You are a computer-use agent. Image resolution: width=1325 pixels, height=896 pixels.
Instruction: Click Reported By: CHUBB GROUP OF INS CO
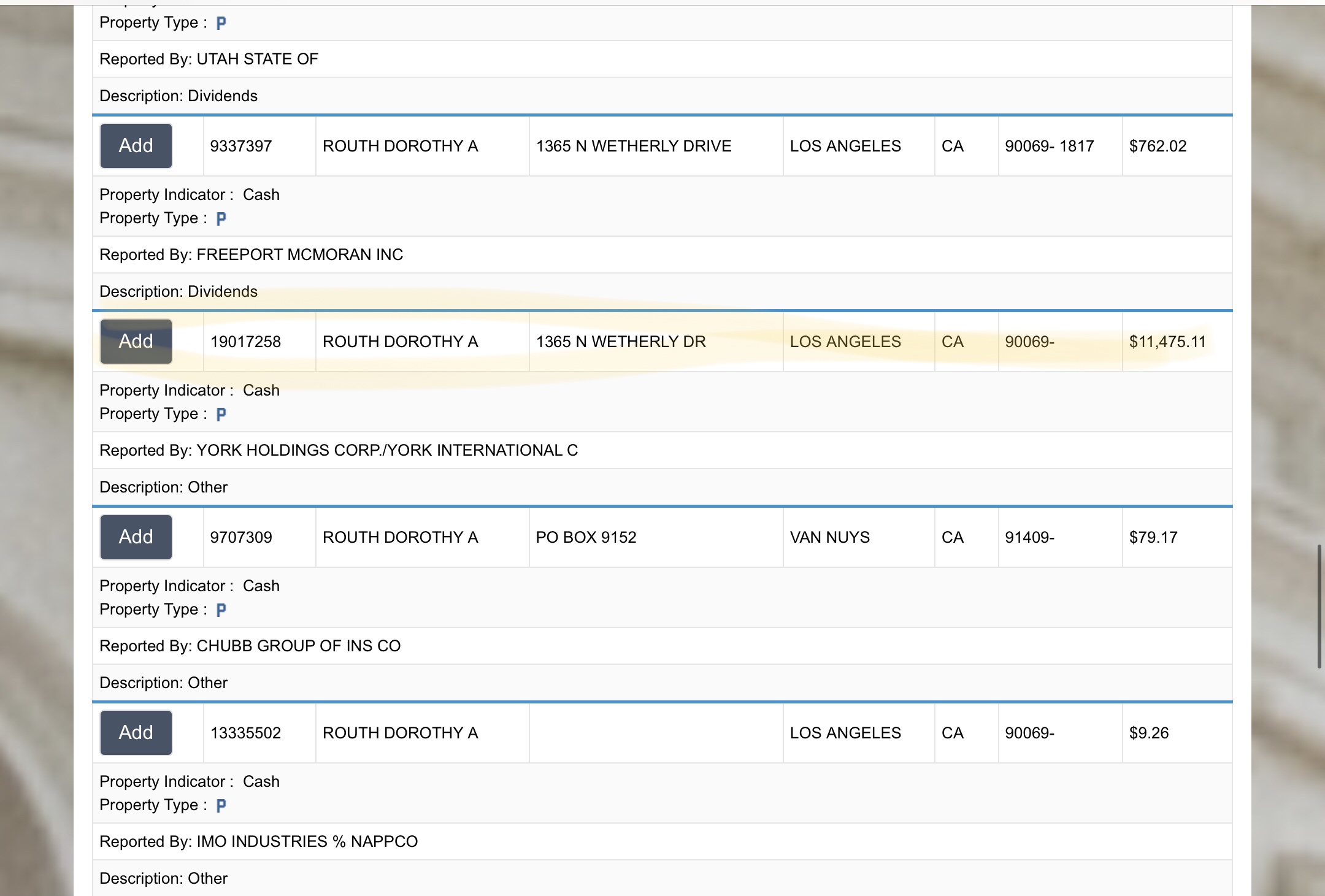point(250,646)
